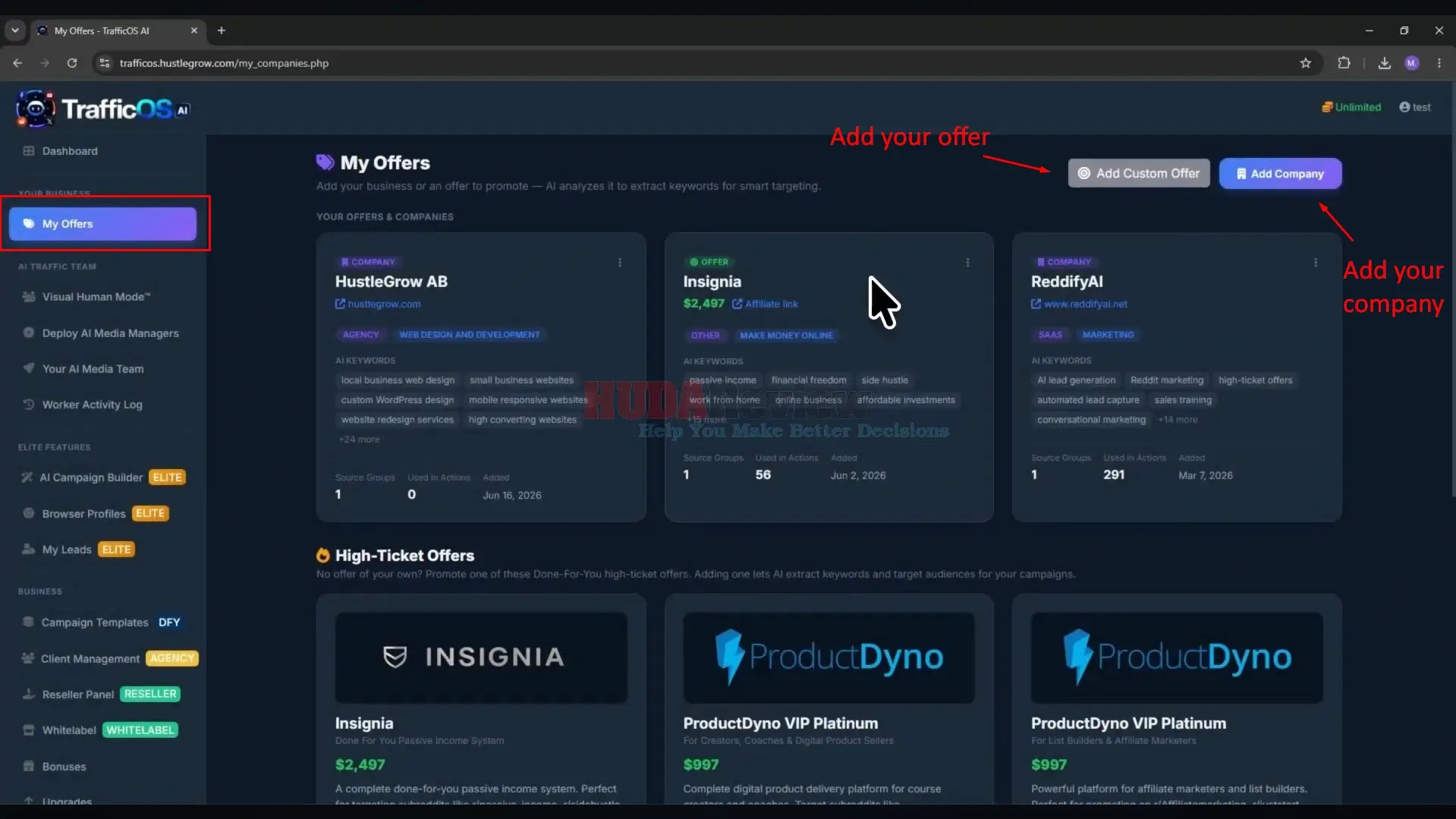This screenshot has height=819, width=1456.
Task: Open Worker Activity Log icon
Action: point(29,405)
